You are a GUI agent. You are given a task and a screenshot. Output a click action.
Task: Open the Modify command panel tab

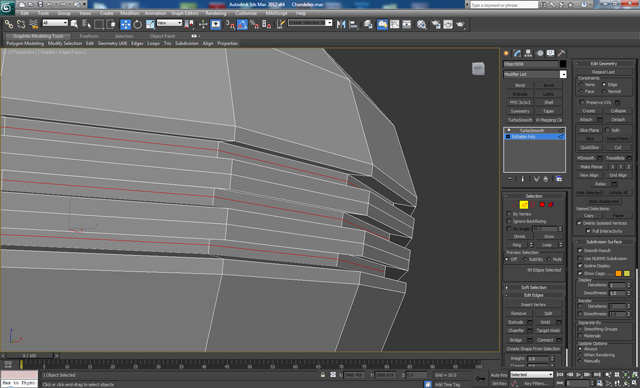518,53
